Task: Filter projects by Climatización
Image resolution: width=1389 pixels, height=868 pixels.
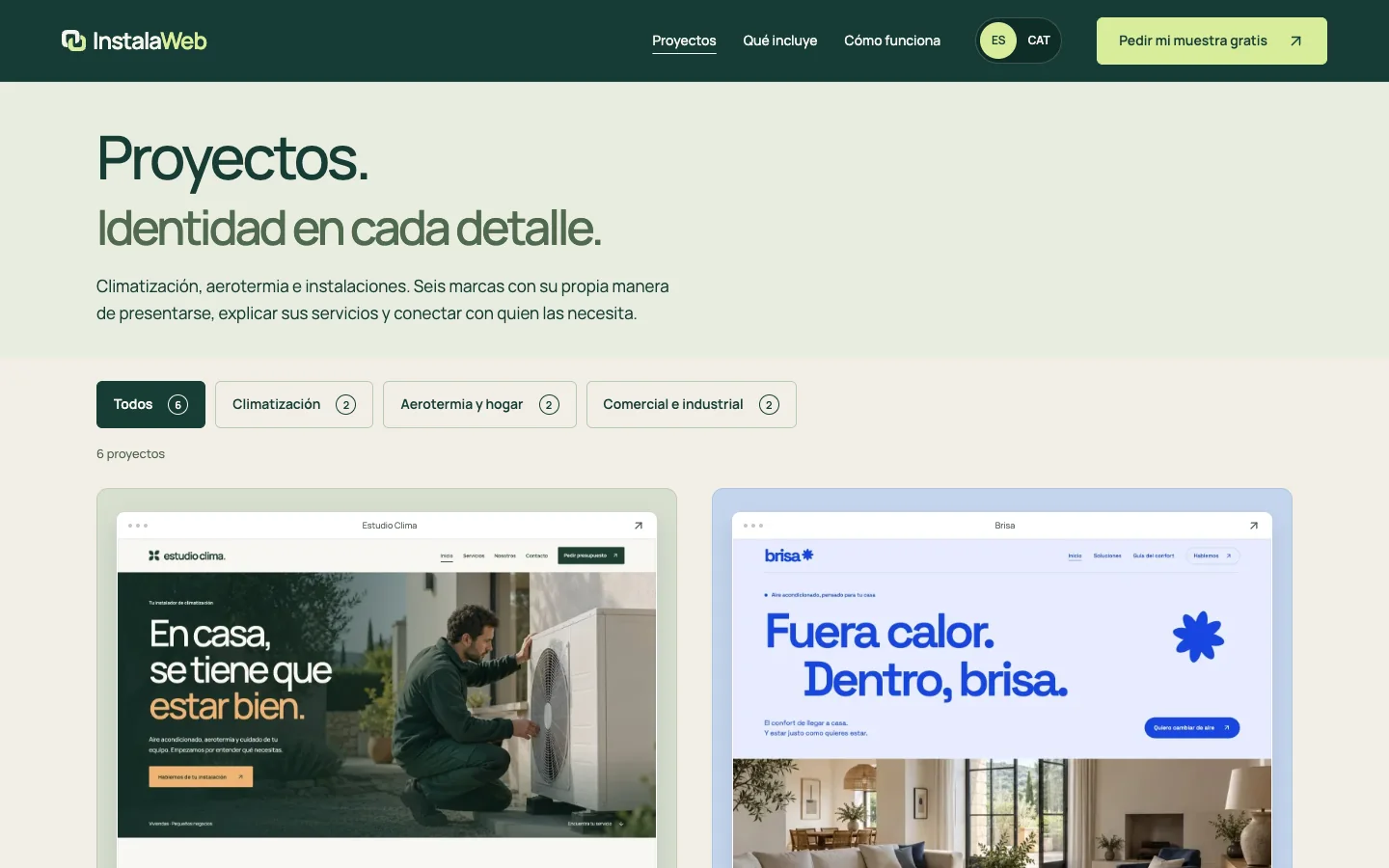Action: (x=294, y=404)
